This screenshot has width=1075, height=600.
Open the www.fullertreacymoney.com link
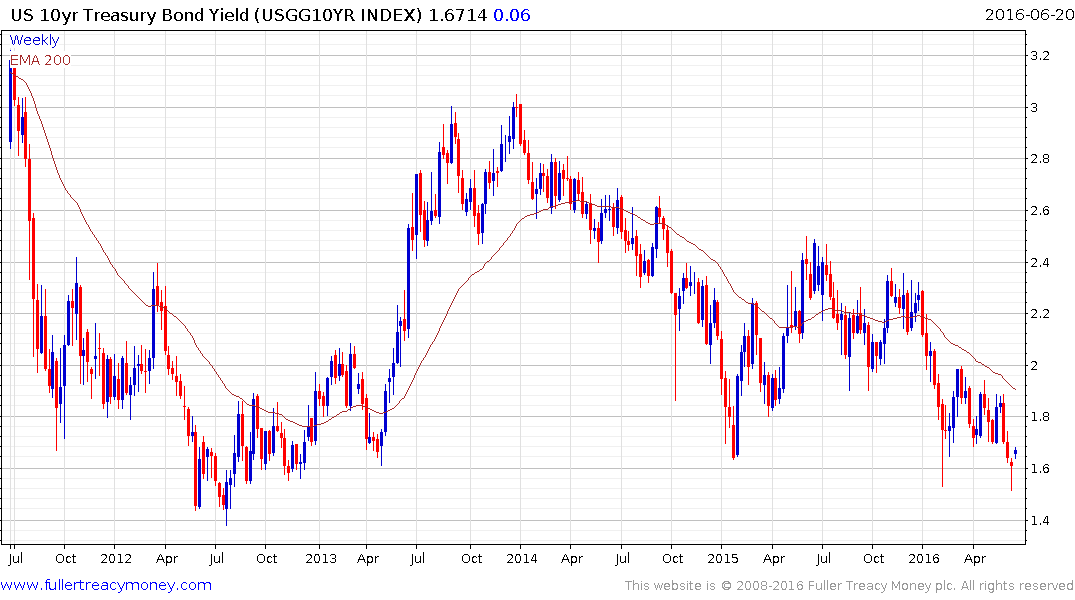coord(106,585)
